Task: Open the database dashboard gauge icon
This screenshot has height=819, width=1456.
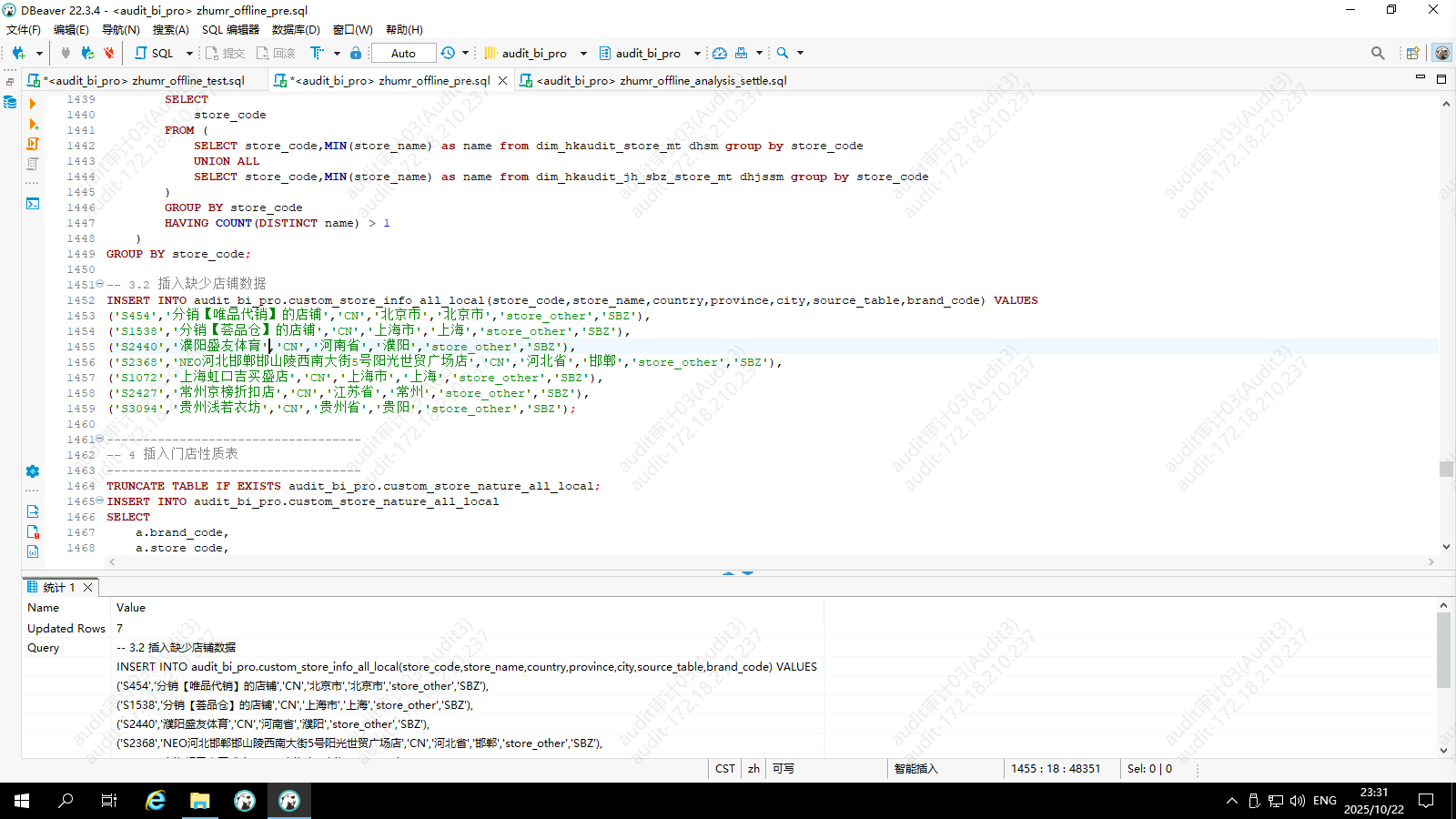Action: [x=720, y=54]
